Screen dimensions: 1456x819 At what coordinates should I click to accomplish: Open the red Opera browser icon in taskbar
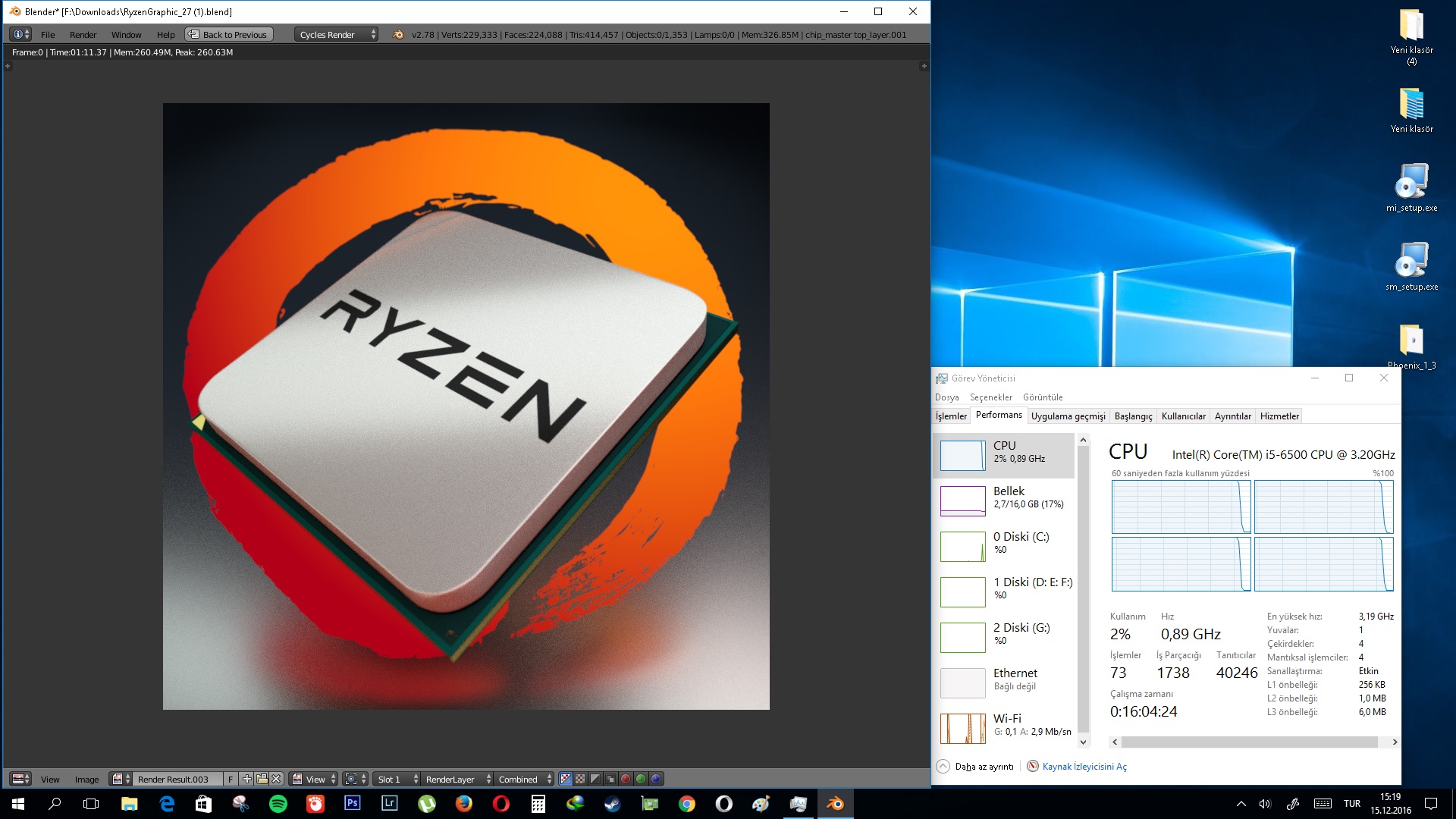point(501,803)
